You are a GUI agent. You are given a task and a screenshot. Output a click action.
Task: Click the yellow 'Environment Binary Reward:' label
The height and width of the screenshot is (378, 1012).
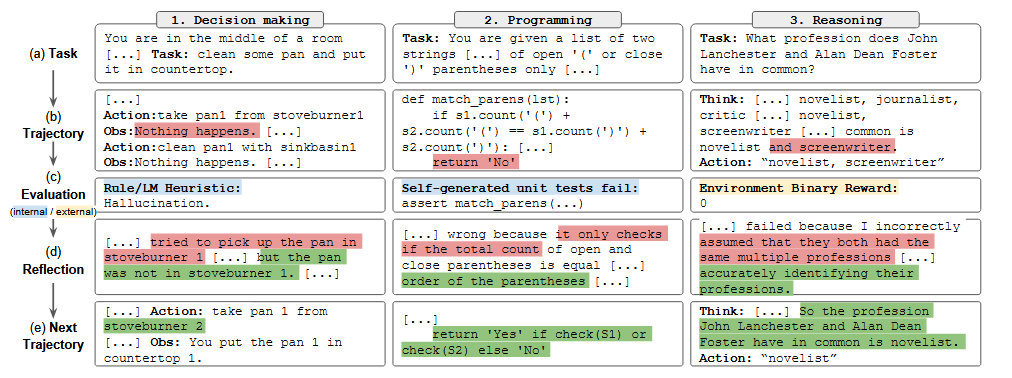799,188
